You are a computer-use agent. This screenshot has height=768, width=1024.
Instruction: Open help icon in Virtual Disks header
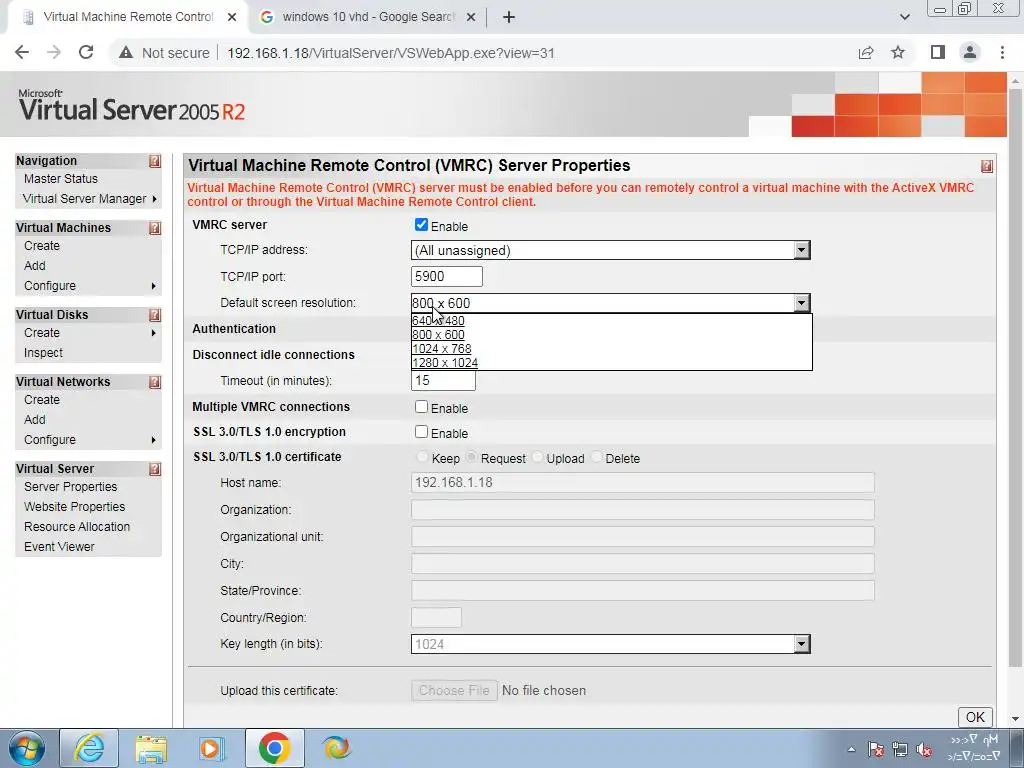pos(155,315)
